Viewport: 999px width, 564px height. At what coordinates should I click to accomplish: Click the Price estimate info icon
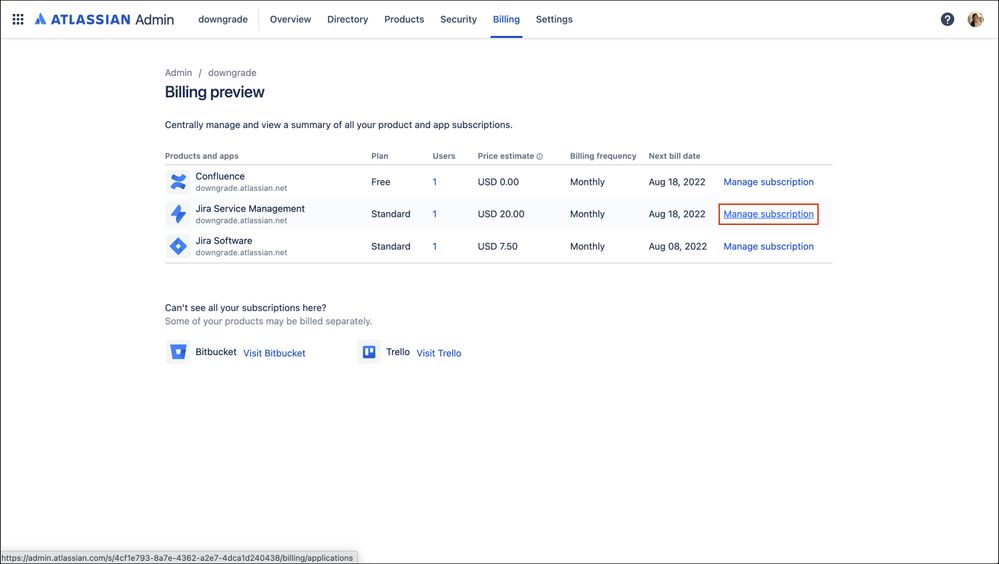(x=540, y=156)
